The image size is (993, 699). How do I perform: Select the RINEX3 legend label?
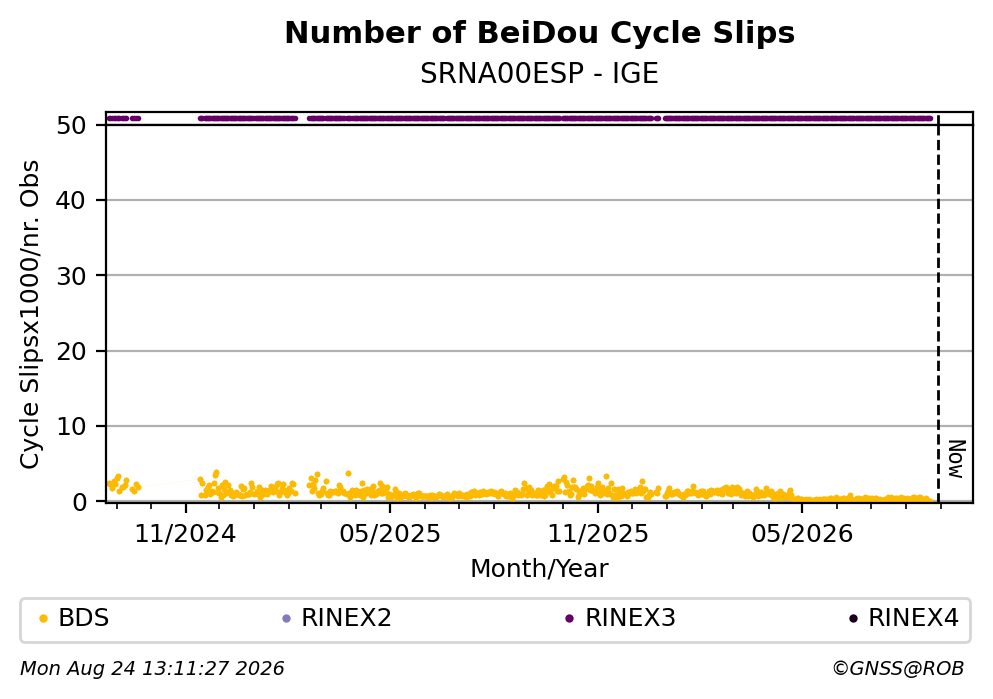630,618
